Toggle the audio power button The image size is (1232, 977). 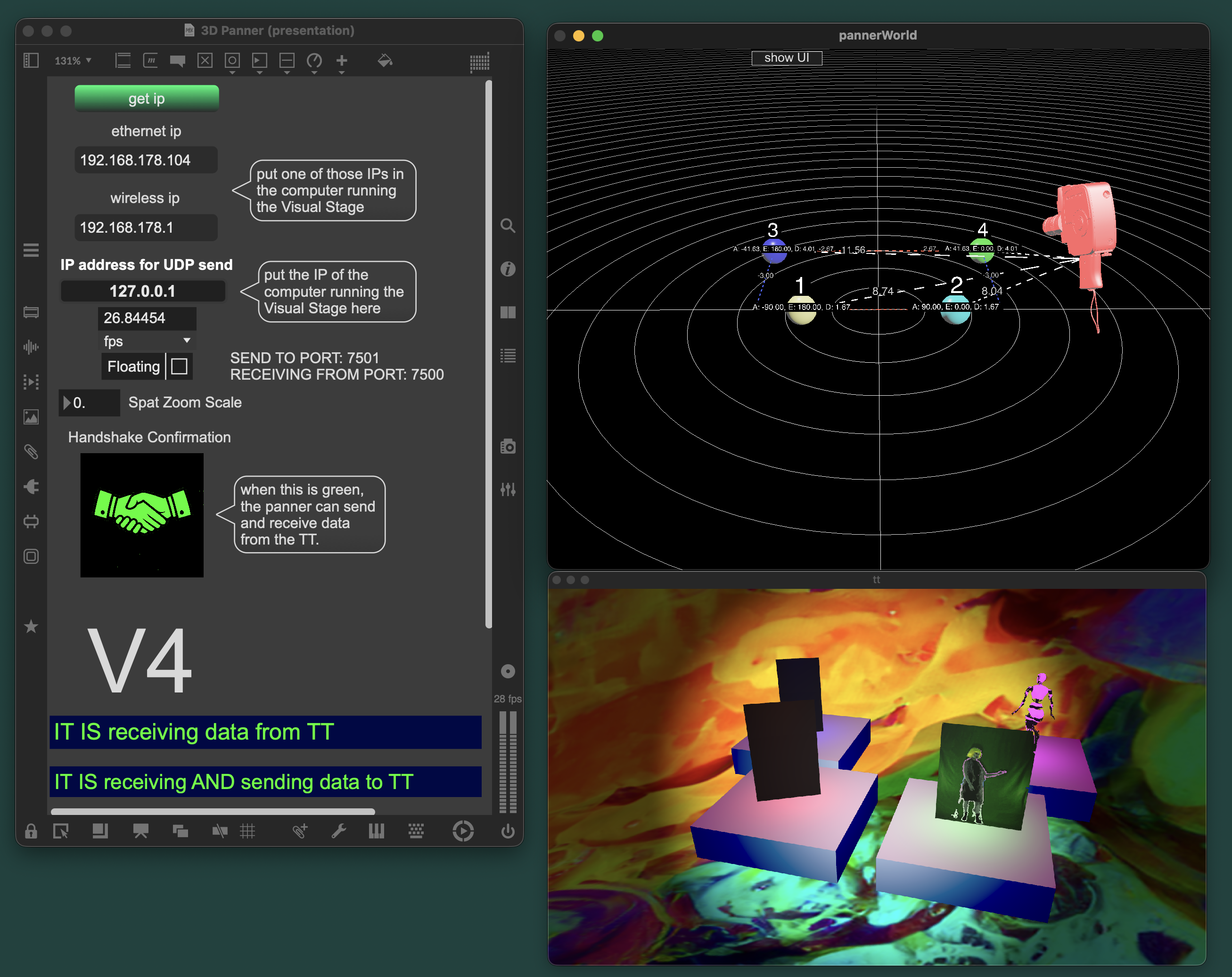[508, 831]
